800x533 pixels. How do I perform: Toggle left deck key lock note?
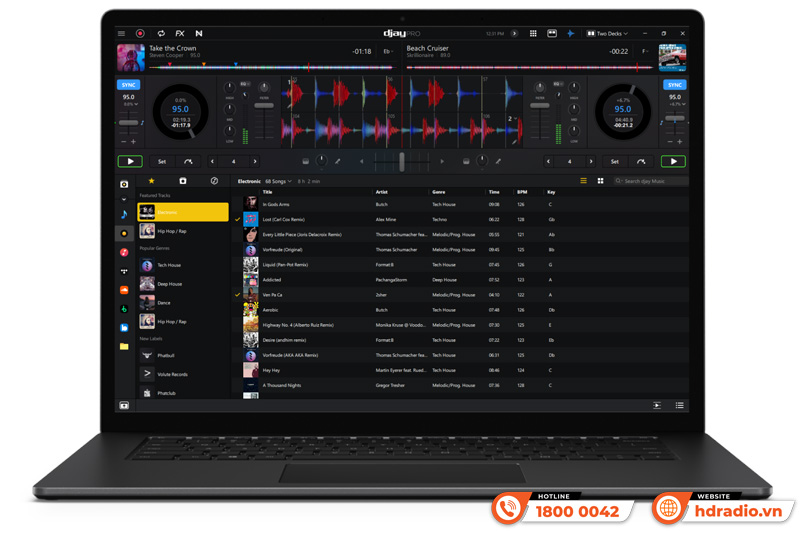[142, 123]
